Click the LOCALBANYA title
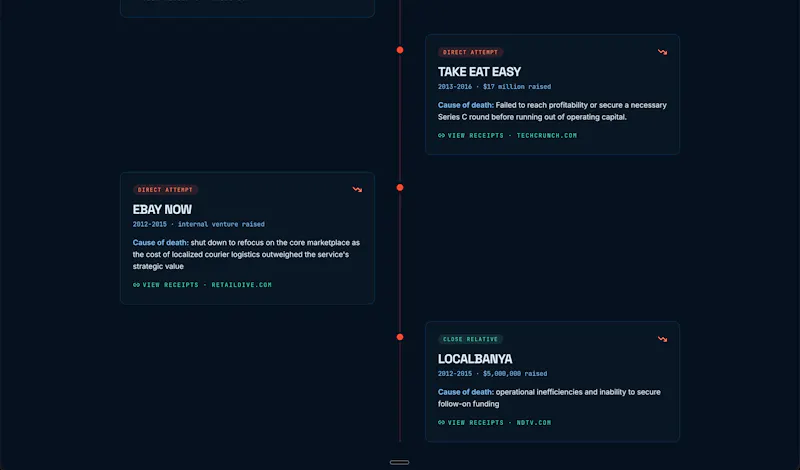This screenshot has height=470, width=800. pos(475,359)
